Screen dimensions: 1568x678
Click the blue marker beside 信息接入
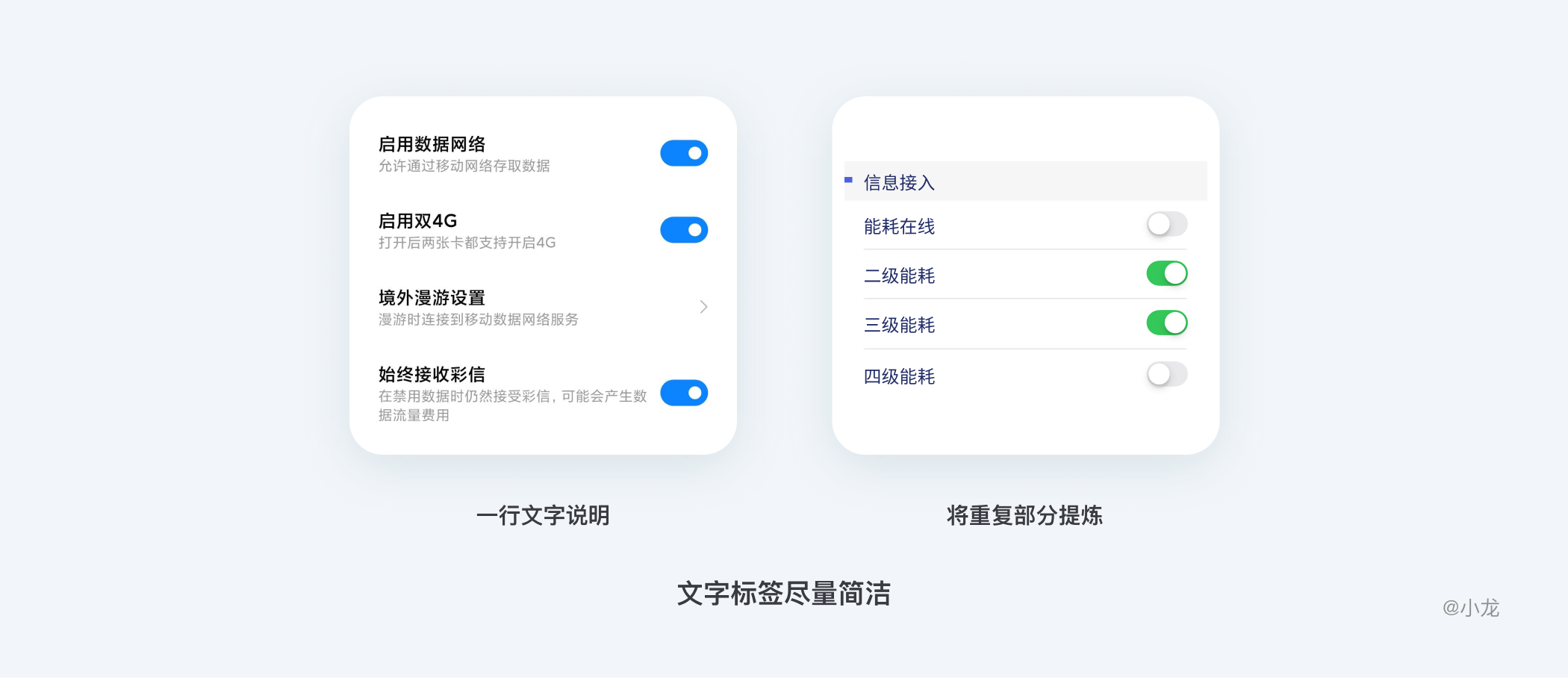[x=848, y=180]
